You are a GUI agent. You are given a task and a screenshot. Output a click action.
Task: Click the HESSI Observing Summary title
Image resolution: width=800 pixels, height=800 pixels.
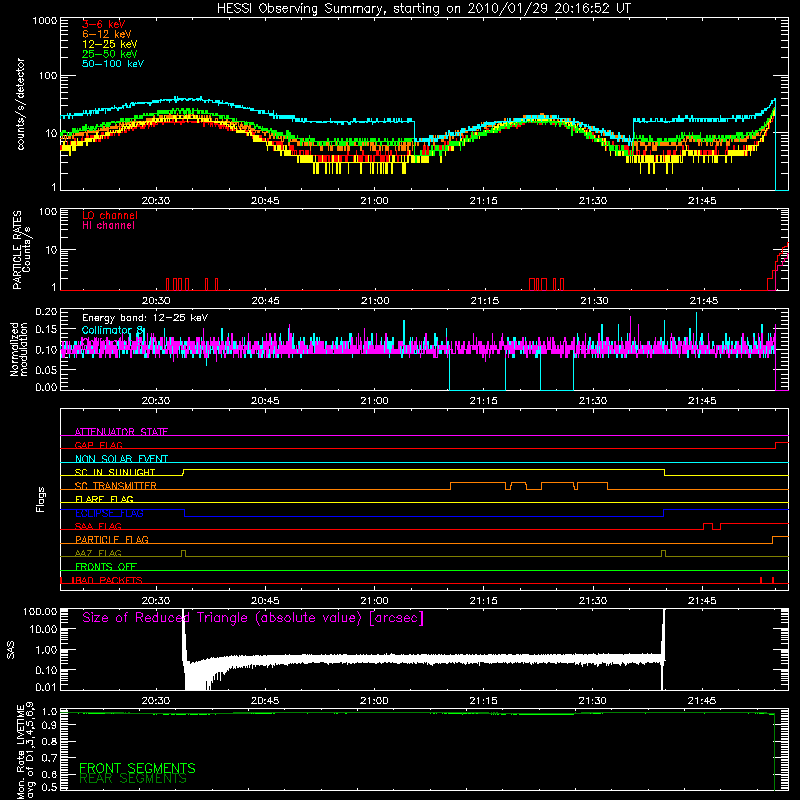point(423,9)
